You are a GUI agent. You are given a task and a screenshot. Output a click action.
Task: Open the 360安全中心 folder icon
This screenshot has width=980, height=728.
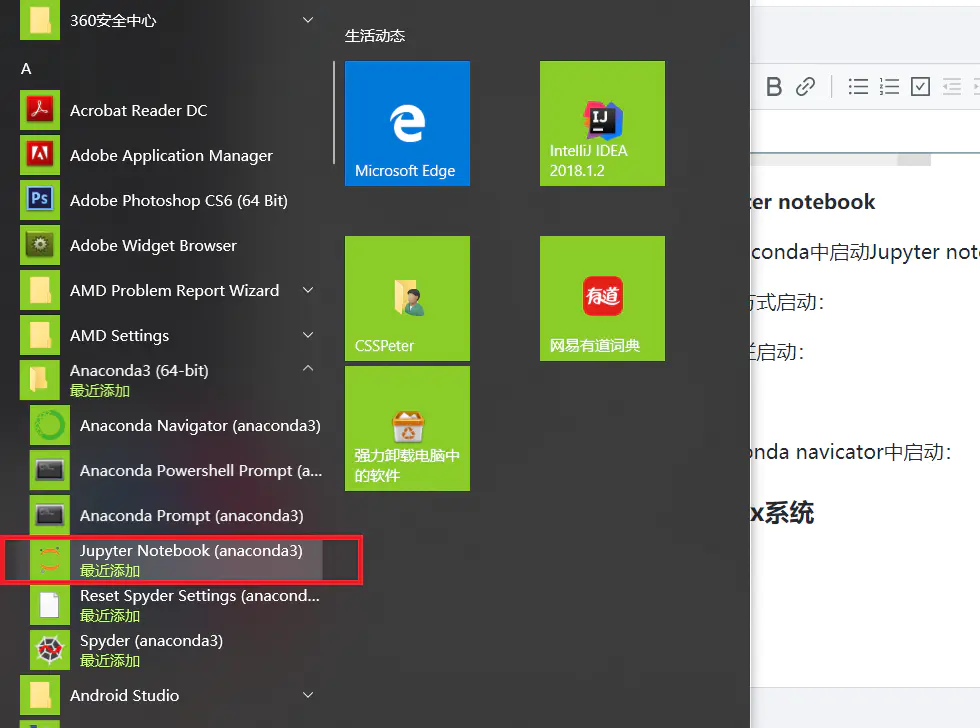click(40, 20)
